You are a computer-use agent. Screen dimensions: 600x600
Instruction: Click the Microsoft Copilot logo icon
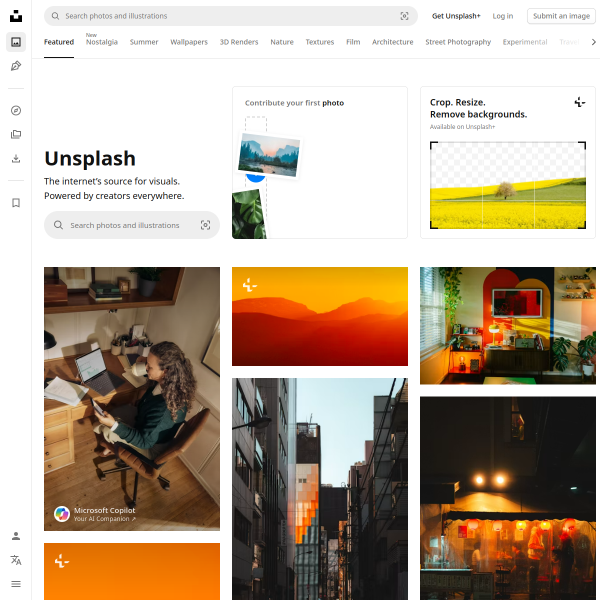click(62, 514)
